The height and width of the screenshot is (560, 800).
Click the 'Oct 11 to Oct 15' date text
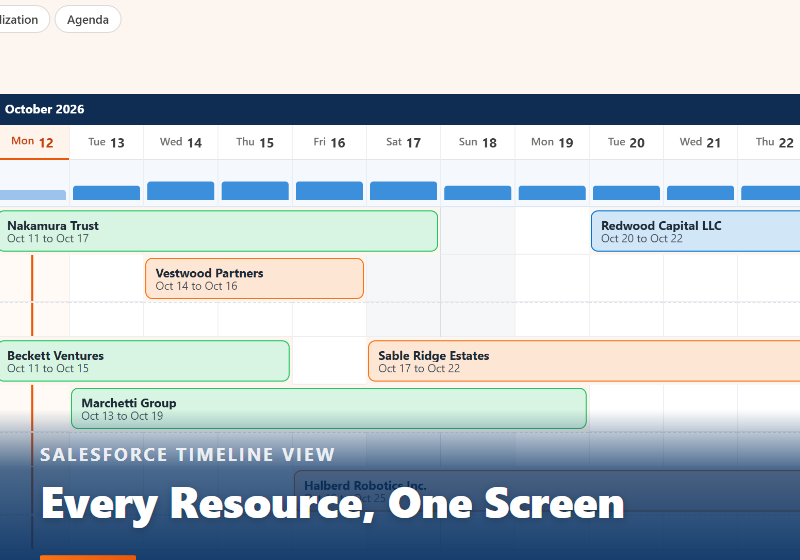pos(48,369)
